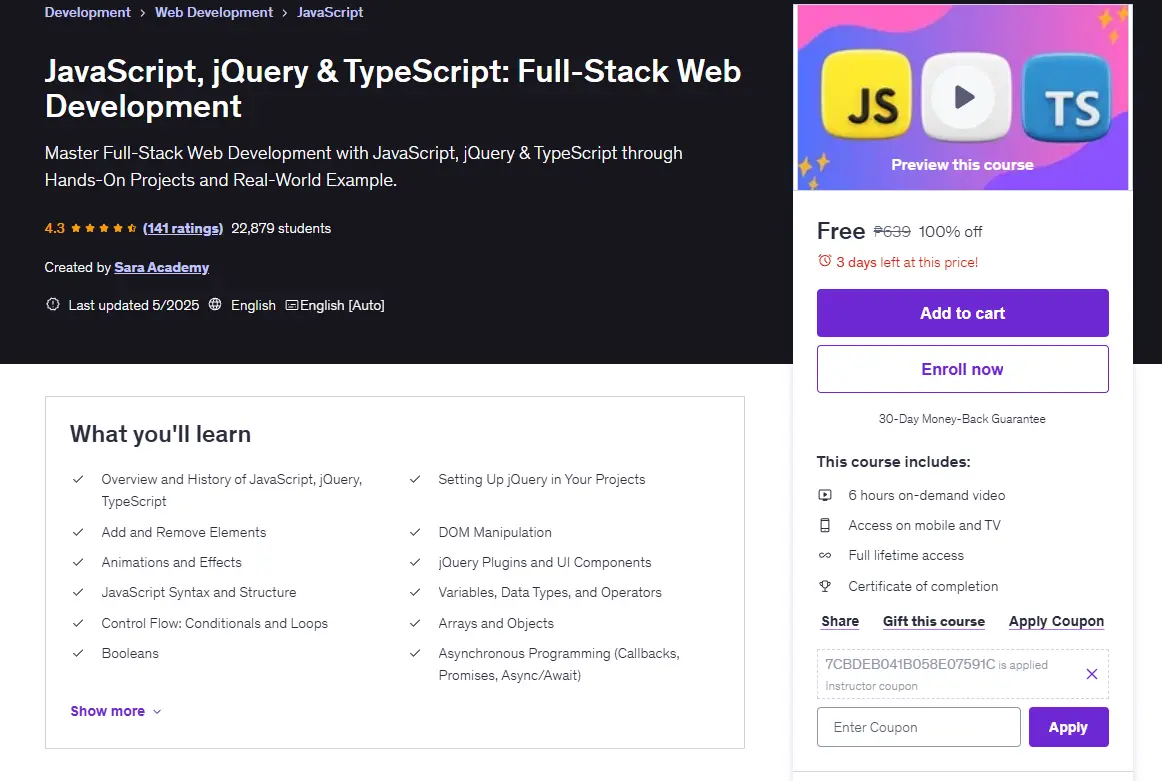This screenshot has height=781, width=1162.
Task: Click the lifetime access infinity icon
Action: coord(825,556)
